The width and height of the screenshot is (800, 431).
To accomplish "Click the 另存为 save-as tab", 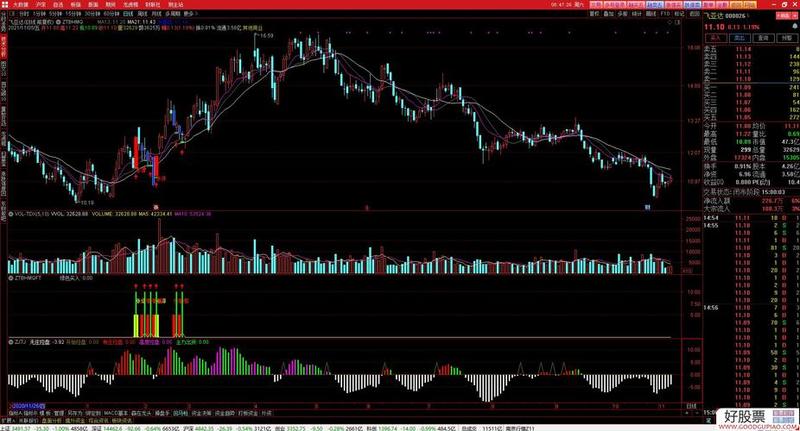I will pyautogui.click(x=75, y=413).
